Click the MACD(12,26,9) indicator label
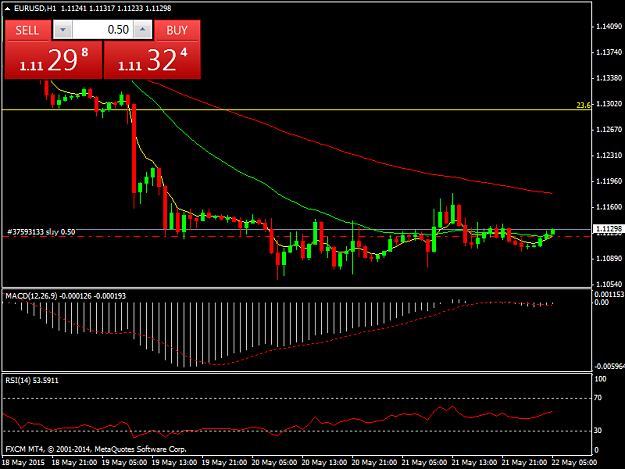 coord(31,296)
